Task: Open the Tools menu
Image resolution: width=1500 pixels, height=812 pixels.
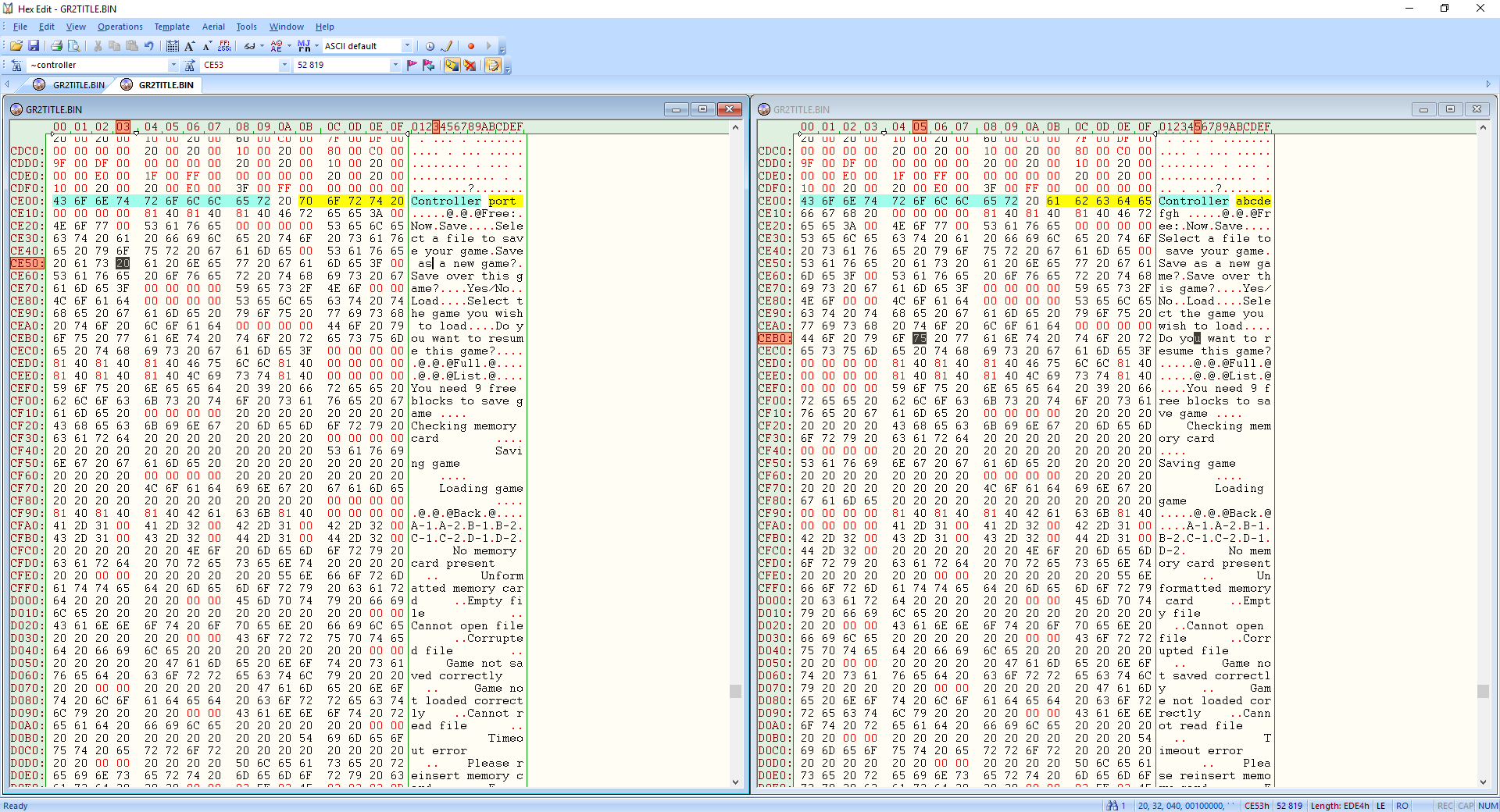Action: pyautogui.click(x=246, y=27)
